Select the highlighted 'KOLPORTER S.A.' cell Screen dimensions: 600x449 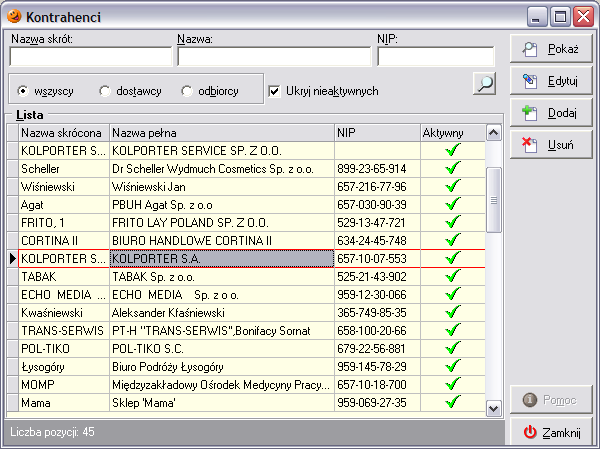[x=222, y=258]
